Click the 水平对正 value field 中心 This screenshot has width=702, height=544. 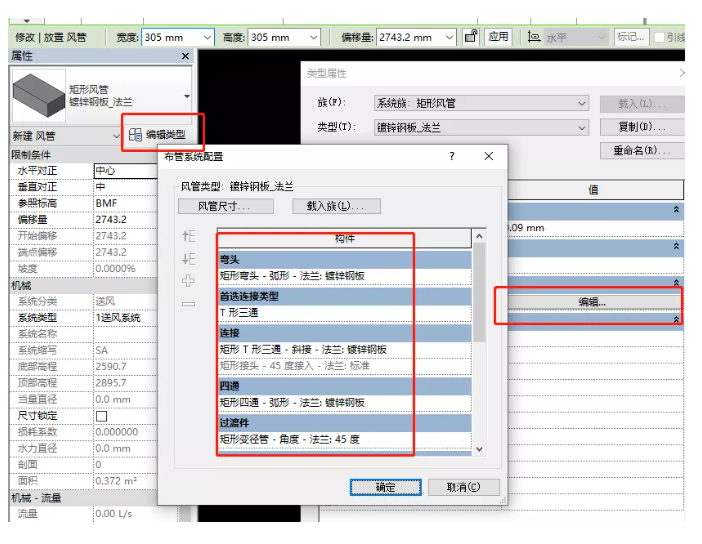pyautogui.click(x=125, y=171)
